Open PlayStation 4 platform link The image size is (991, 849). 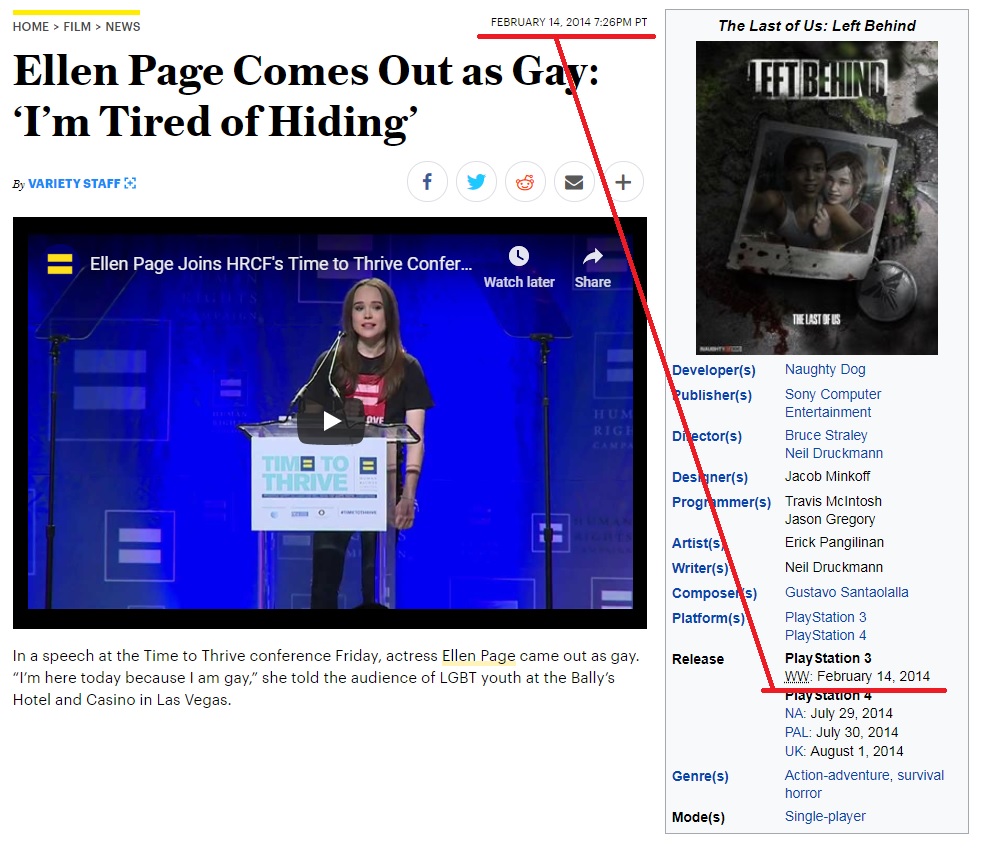tap(825, 635)
